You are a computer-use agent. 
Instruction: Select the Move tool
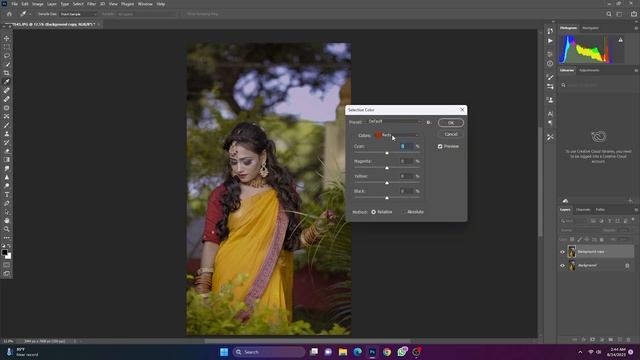click(x=7, y=38)
